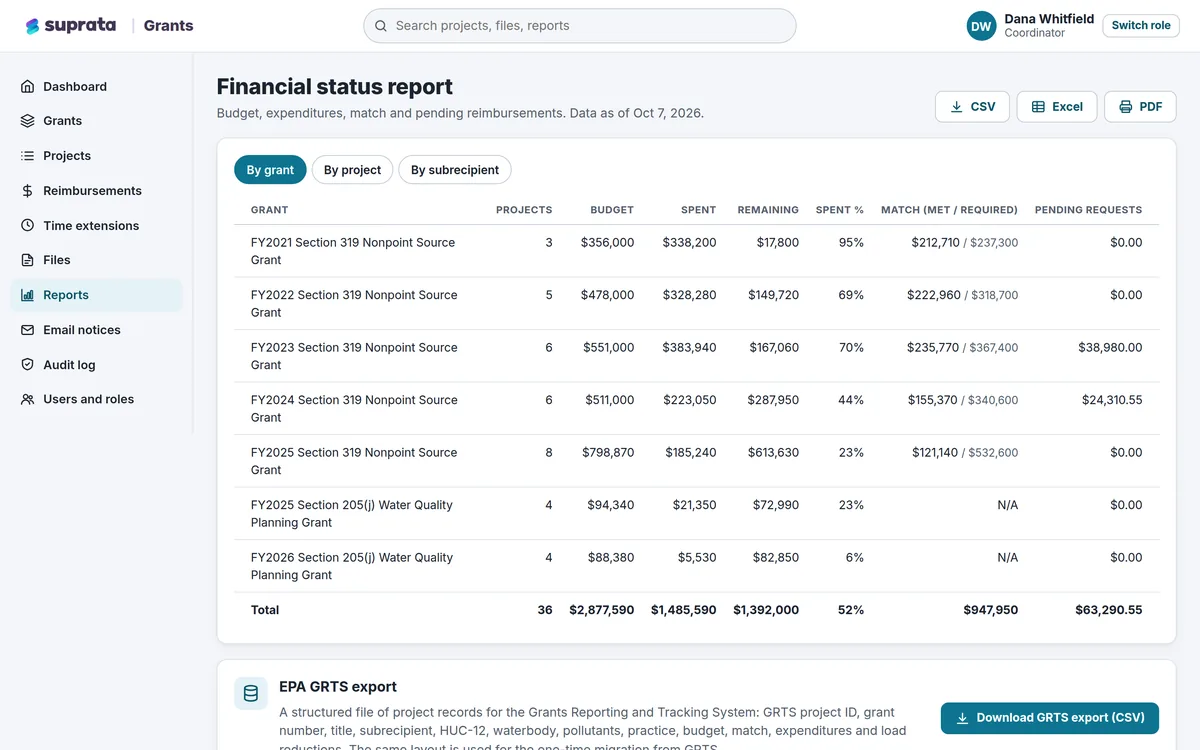Click the 95% spent cell
Image resolution: width=1200 pixels, height=750 pixels.
[851, 243]
